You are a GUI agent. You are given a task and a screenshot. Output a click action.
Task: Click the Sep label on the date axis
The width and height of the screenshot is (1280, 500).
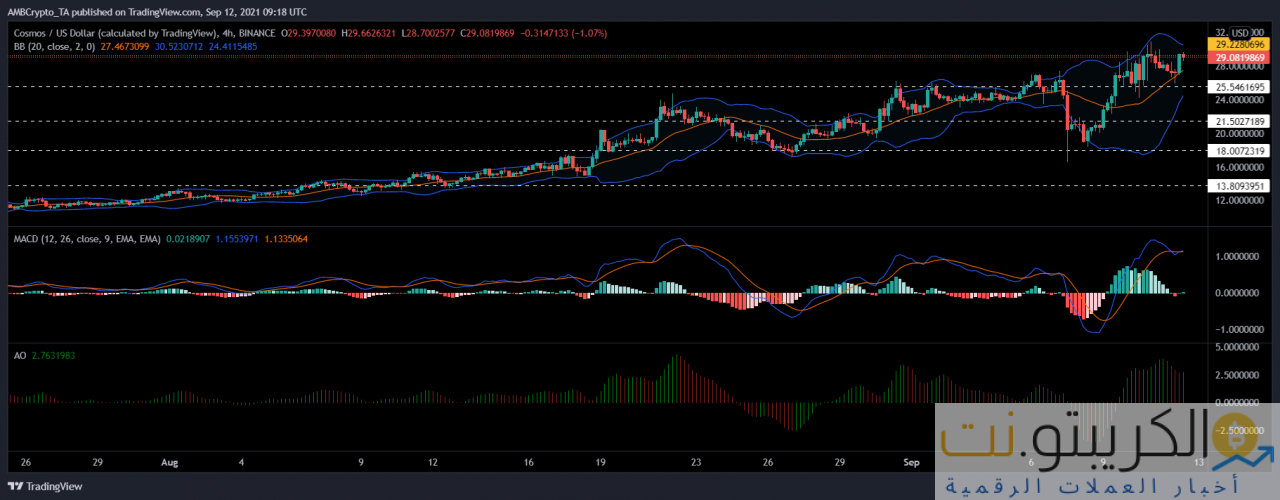[x=911, y=464]
